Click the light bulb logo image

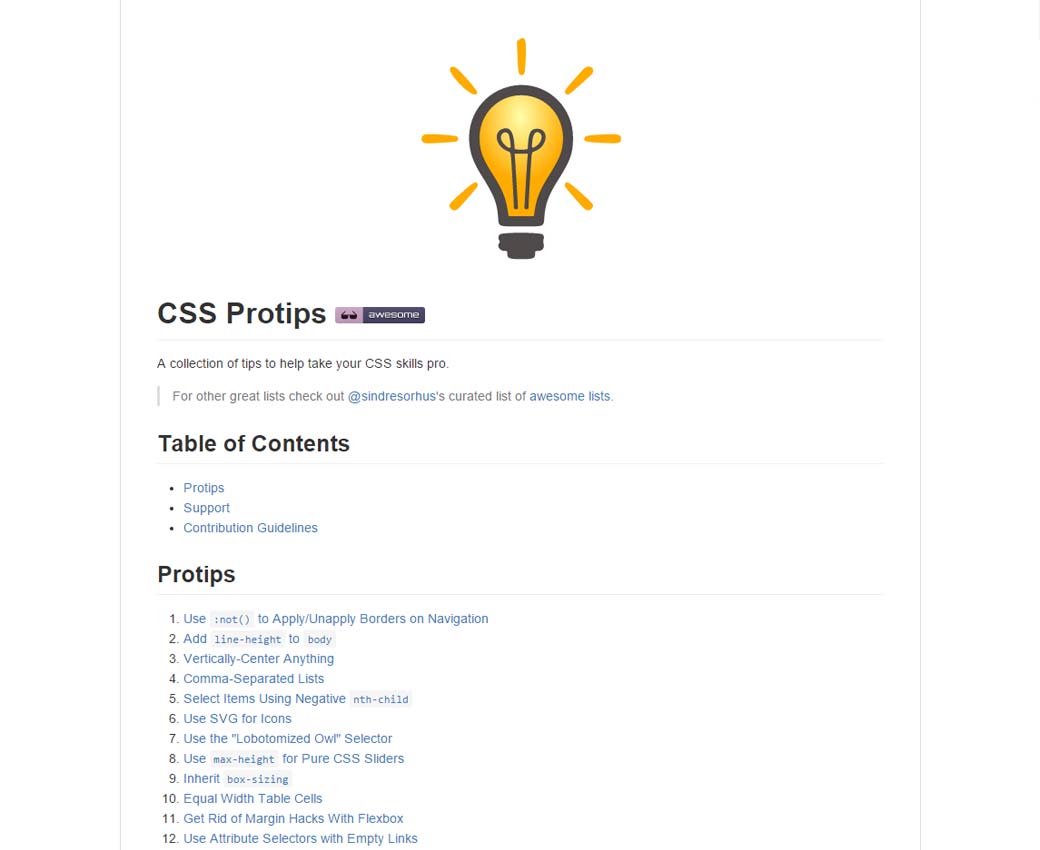pyautogui.click(x=520, y=150)
